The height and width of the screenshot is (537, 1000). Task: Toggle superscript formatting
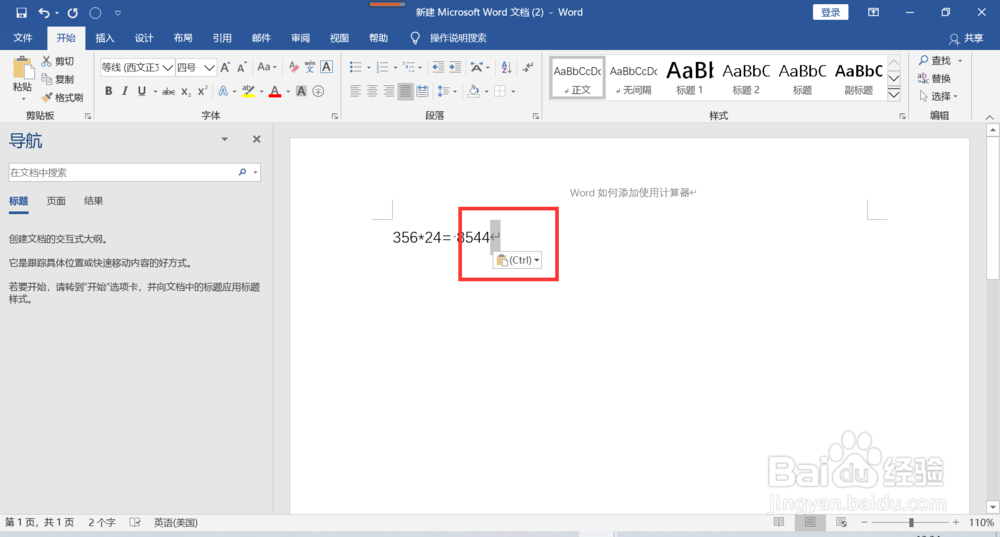coord(202,91)
